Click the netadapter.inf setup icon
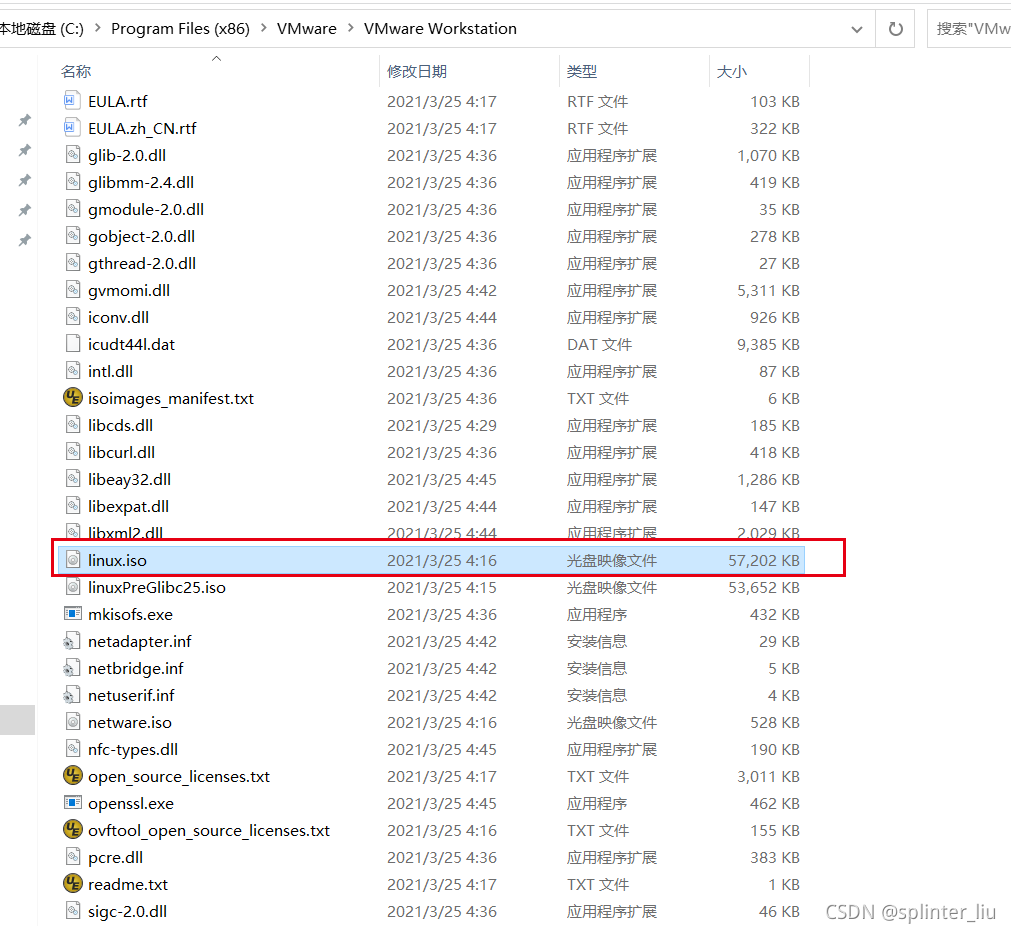Viewport: 1011px width, 933px height. click(x=72, y=641)
